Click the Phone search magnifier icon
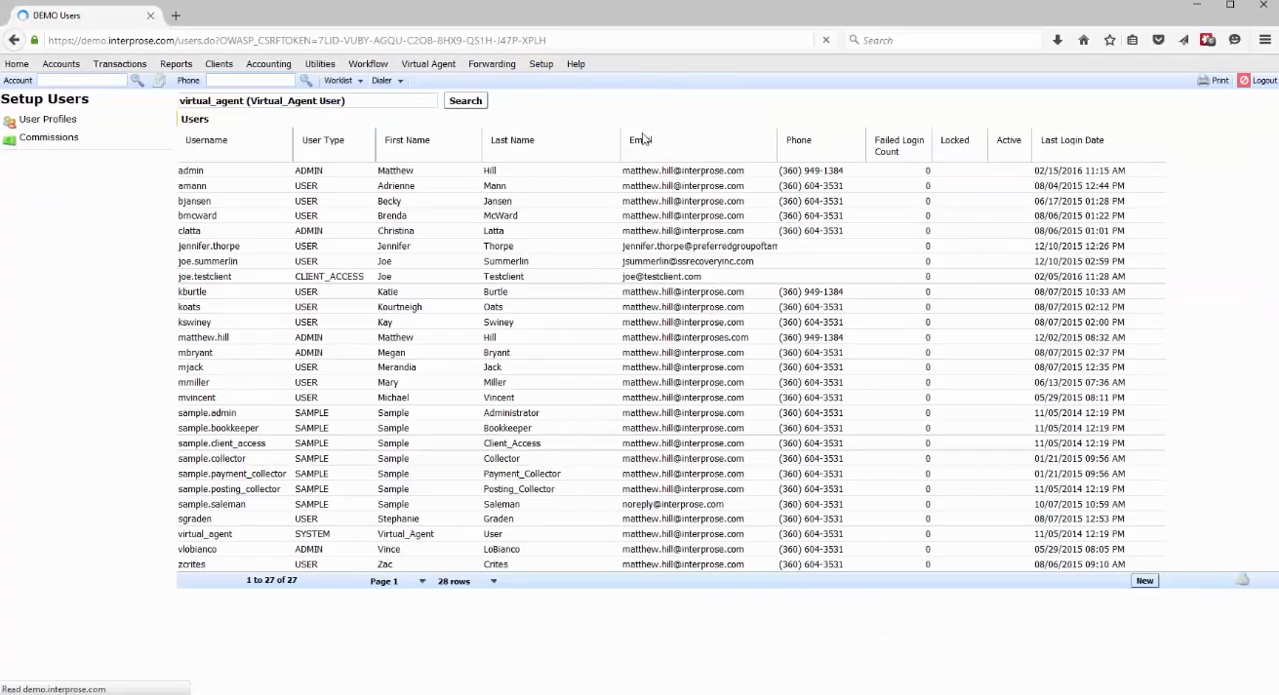The width and height of the screenshot is (1279, 695). tap(306, 81)
